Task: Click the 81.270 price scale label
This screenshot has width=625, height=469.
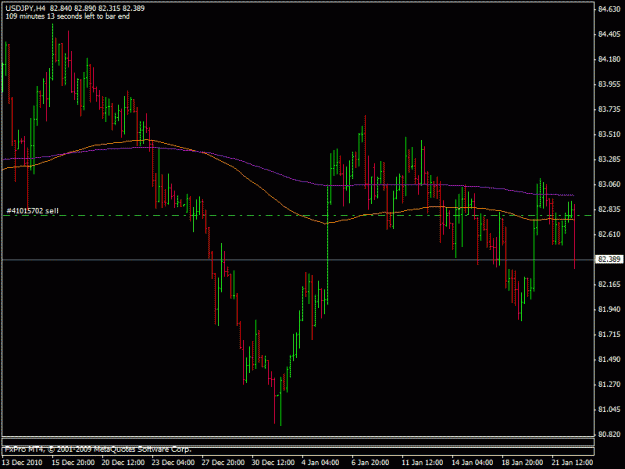Action: [x=609, y=384]
